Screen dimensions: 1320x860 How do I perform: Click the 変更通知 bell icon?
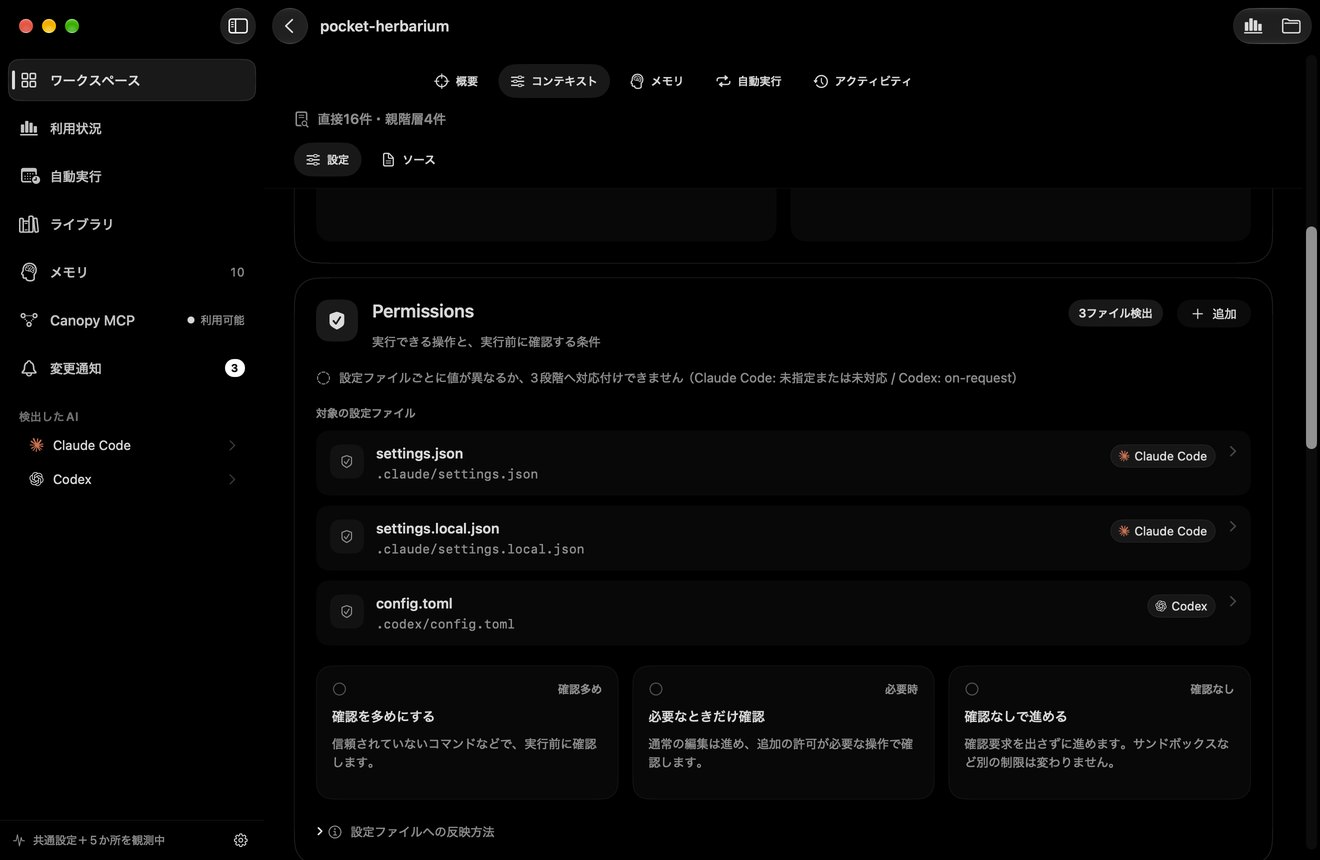click(x=29, y=368)
